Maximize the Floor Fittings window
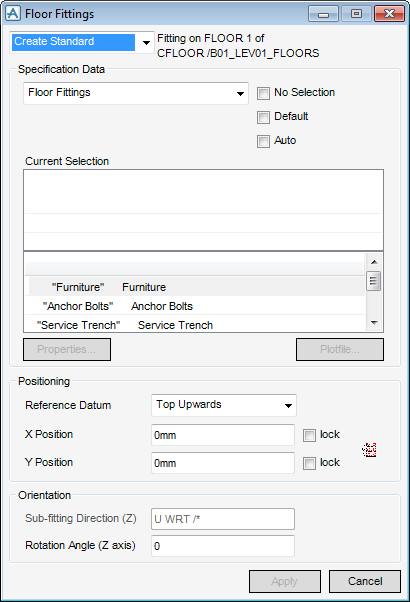The width and height of the screenshot is (410, 602). tap(356, 14)
